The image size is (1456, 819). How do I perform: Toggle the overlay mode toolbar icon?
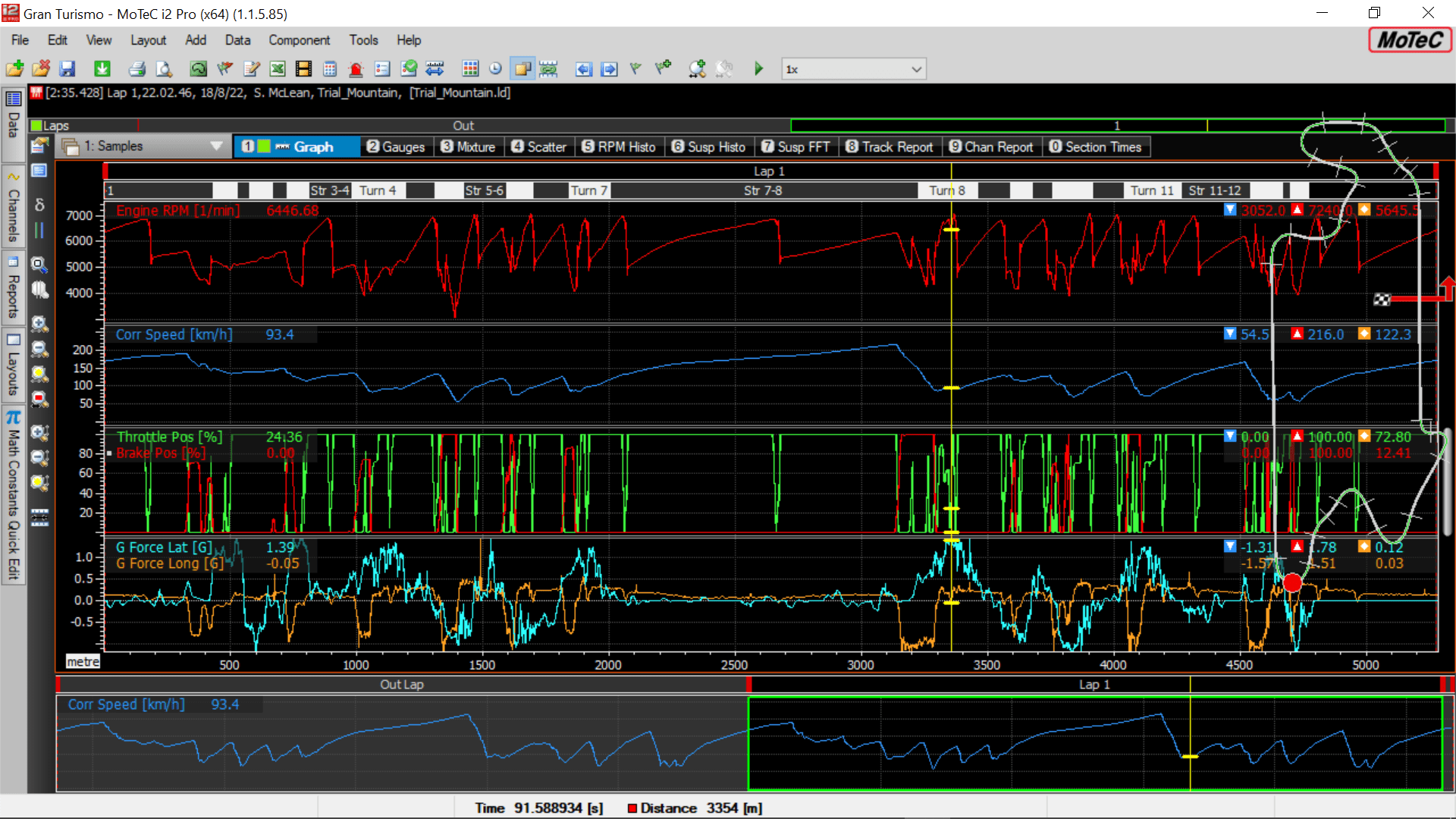coord(522,69)
